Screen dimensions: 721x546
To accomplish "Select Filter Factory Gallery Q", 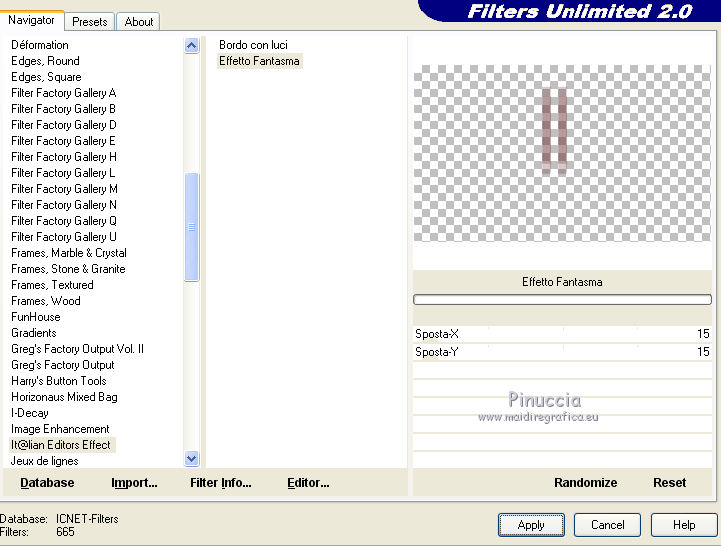I will click(x=63, y=221).
